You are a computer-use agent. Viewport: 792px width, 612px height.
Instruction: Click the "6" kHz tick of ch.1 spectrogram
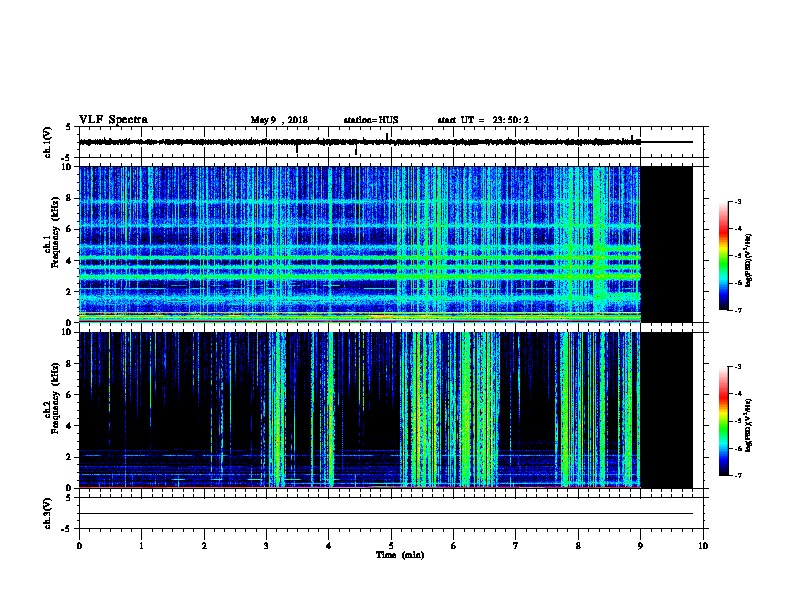[70, 229]
